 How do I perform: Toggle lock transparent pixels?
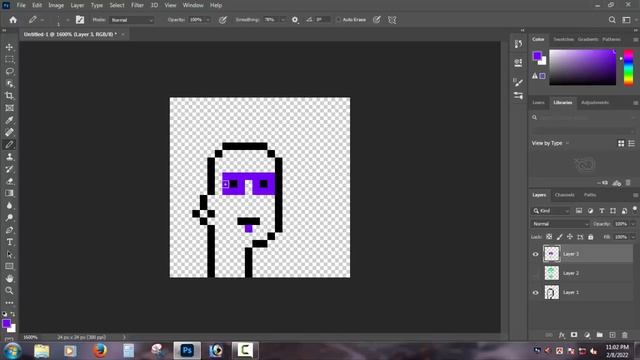549,237
